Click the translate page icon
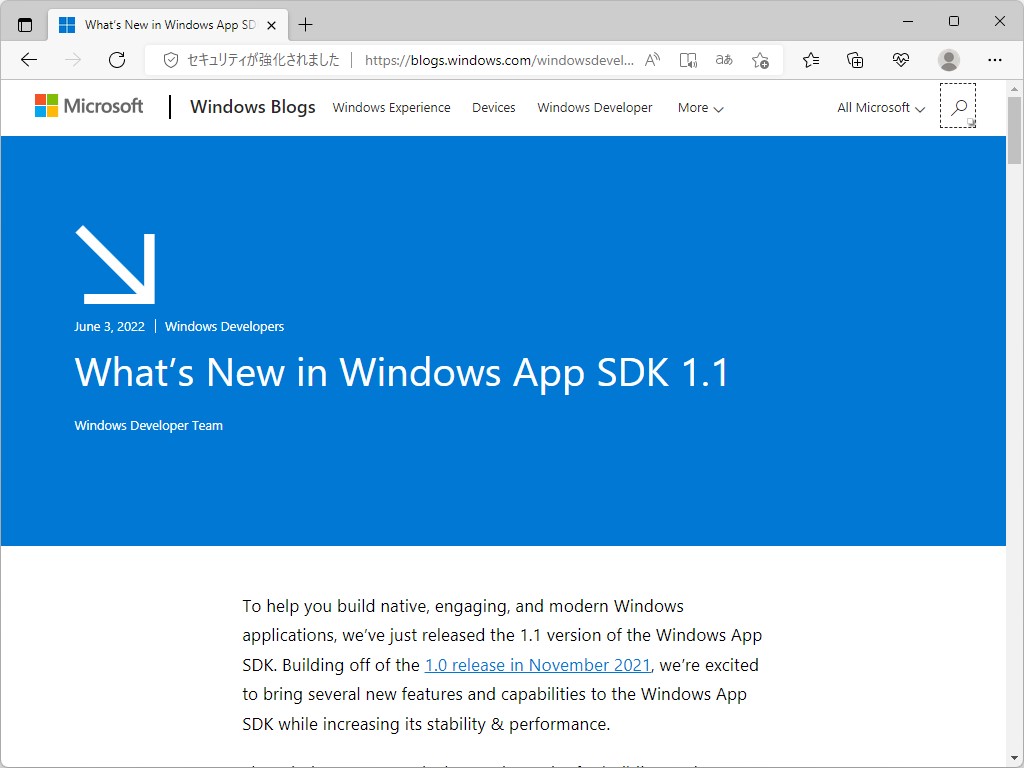Screen dimensions: 1024x768 point(724,60)
